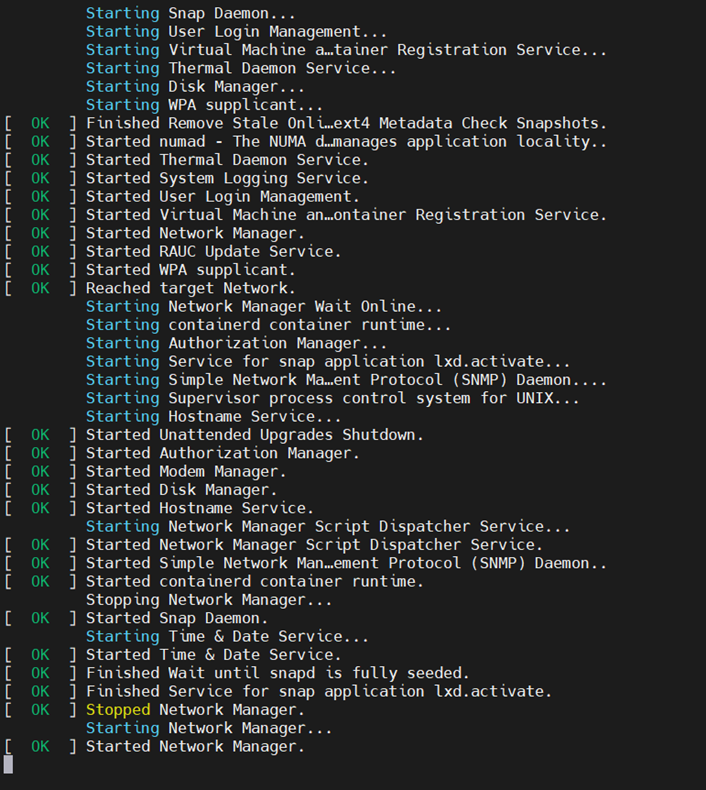Click 'Reached target Network.' text
Viewport: 706px width, 790px height.
point(190,288)
